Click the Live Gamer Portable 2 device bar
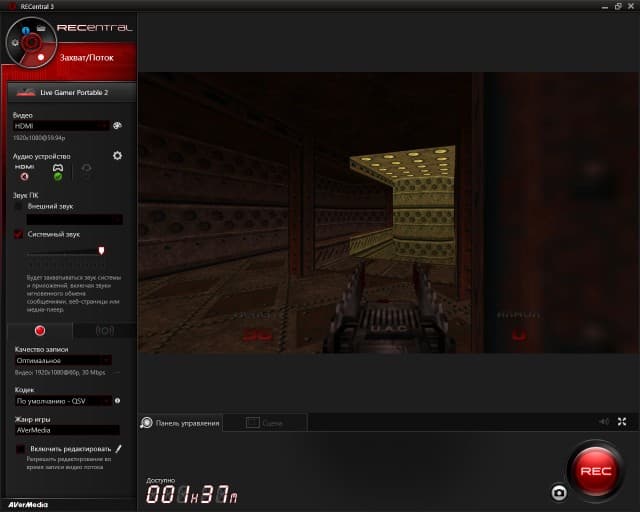This screenshot has width=640, height=512. (72, 92)
